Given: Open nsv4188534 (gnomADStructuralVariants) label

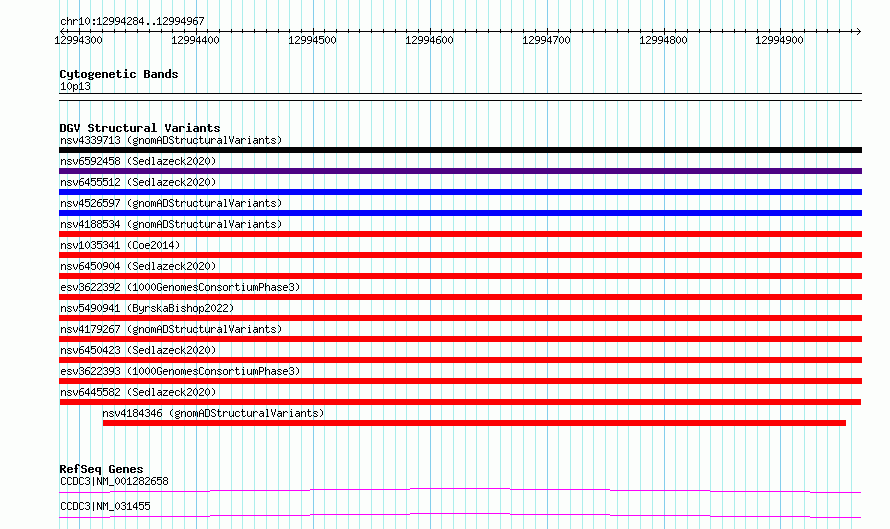Looking at the screenshot, I should point(171,224).
